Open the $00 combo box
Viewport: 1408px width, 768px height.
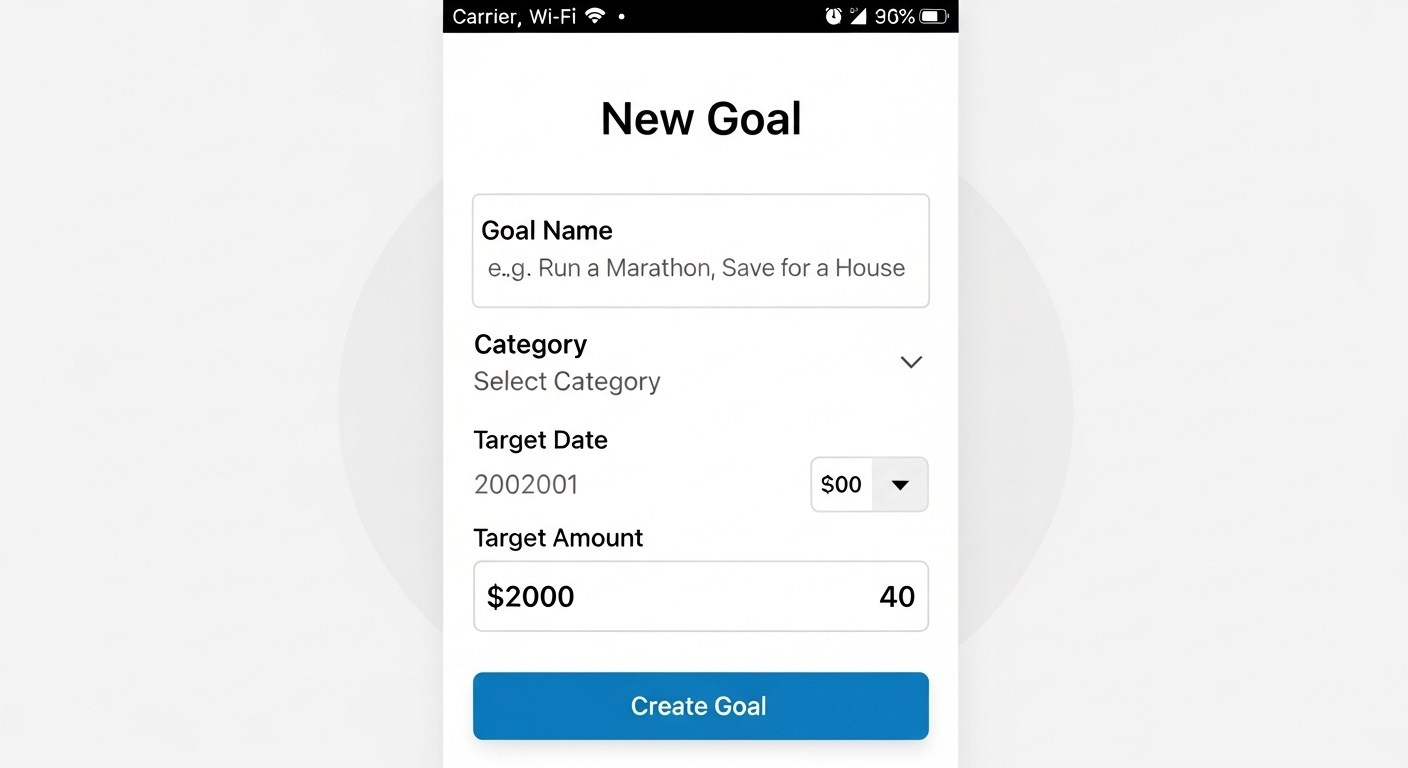(842, 485)
